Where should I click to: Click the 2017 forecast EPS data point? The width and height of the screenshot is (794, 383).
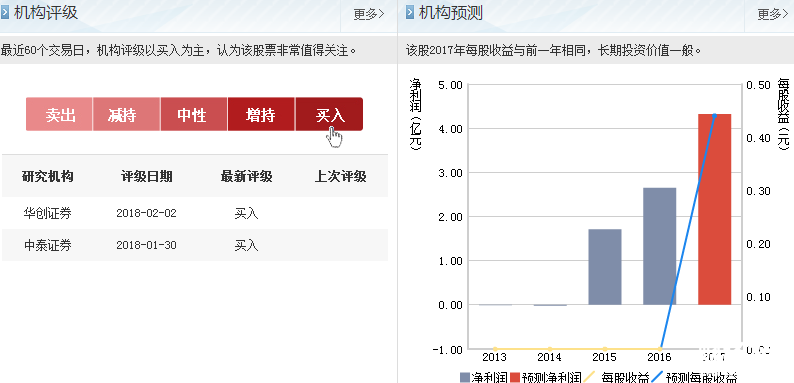714,116
